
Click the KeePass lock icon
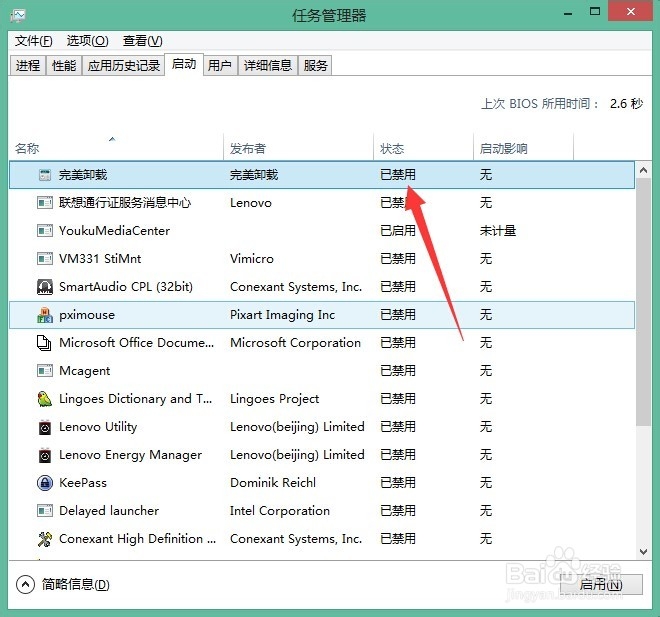tap(45, 483)
